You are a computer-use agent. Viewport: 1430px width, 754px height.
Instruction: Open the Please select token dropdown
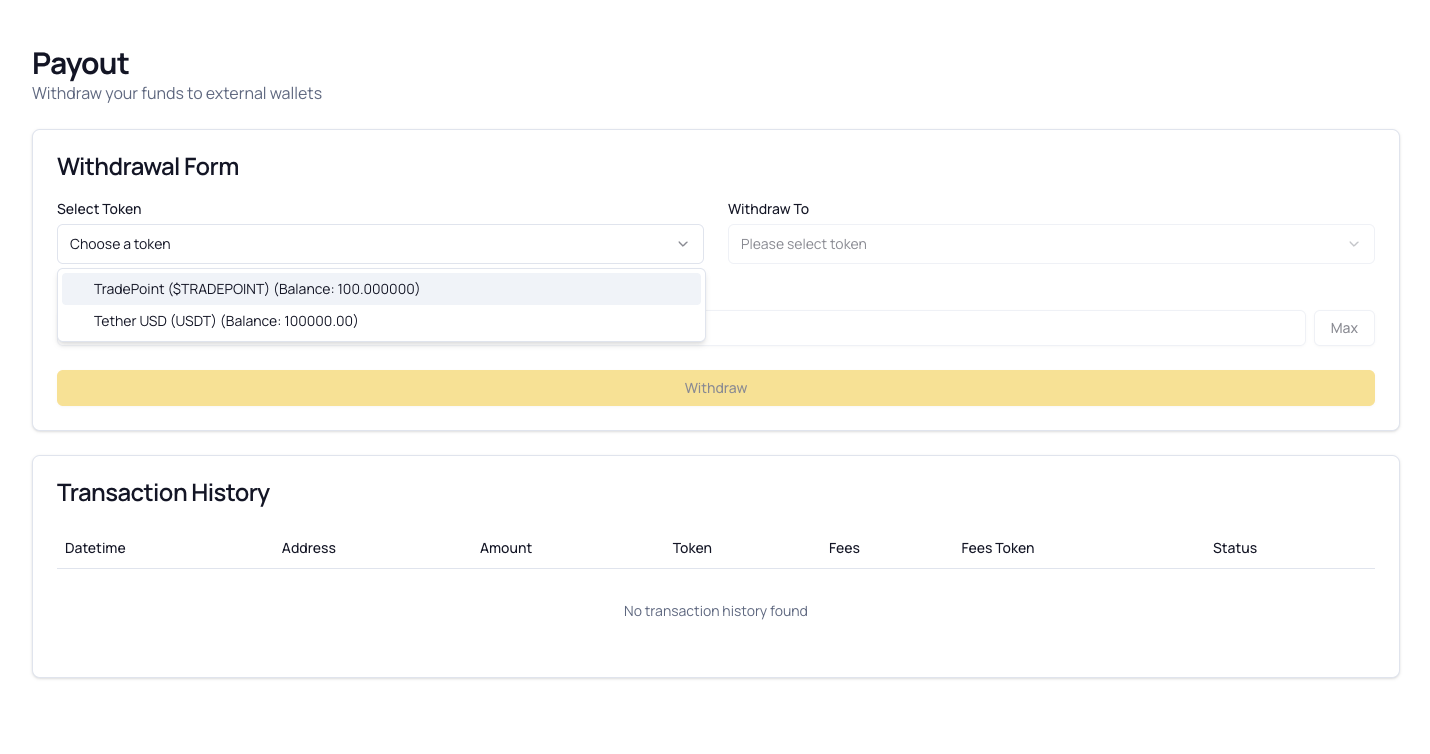1050,243
